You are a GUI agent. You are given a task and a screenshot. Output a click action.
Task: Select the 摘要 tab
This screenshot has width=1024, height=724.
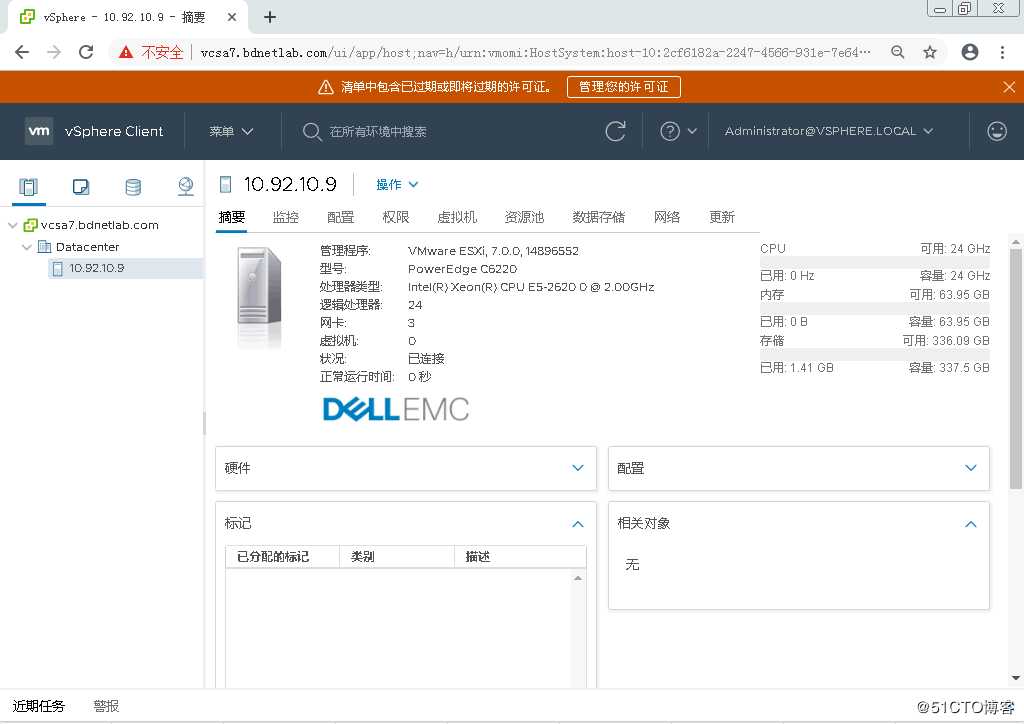232,217
